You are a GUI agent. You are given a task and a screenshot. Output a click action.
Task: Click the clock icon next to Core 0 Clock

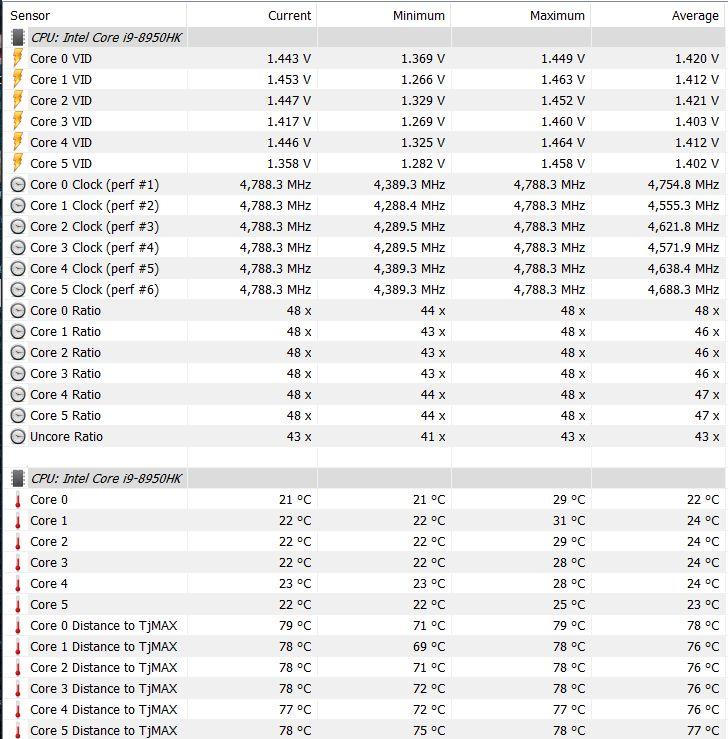pos(18,185)
